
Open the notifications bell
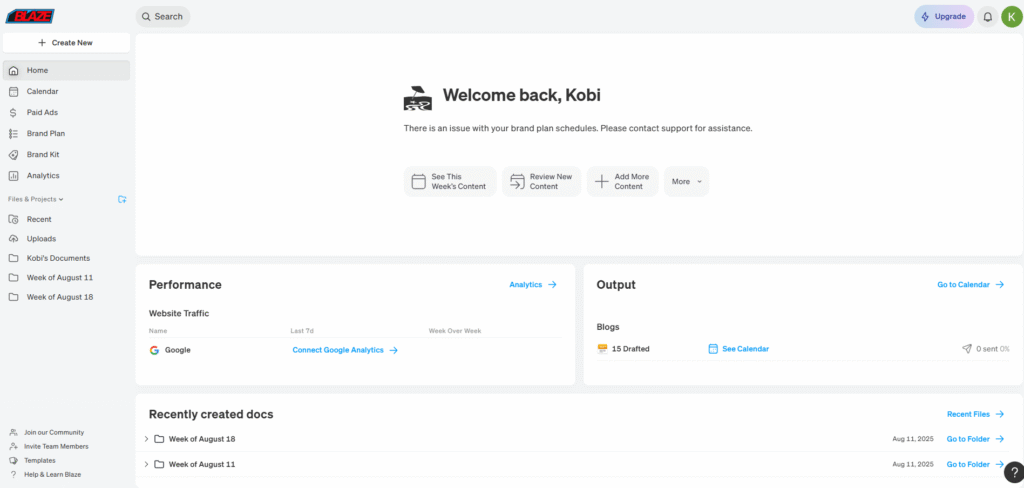coord(987,17)
